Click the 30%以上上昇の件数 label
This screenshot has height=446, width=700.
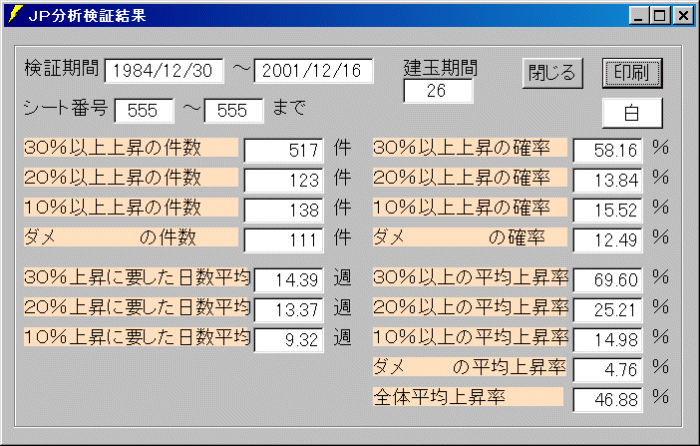pos(131,147)
